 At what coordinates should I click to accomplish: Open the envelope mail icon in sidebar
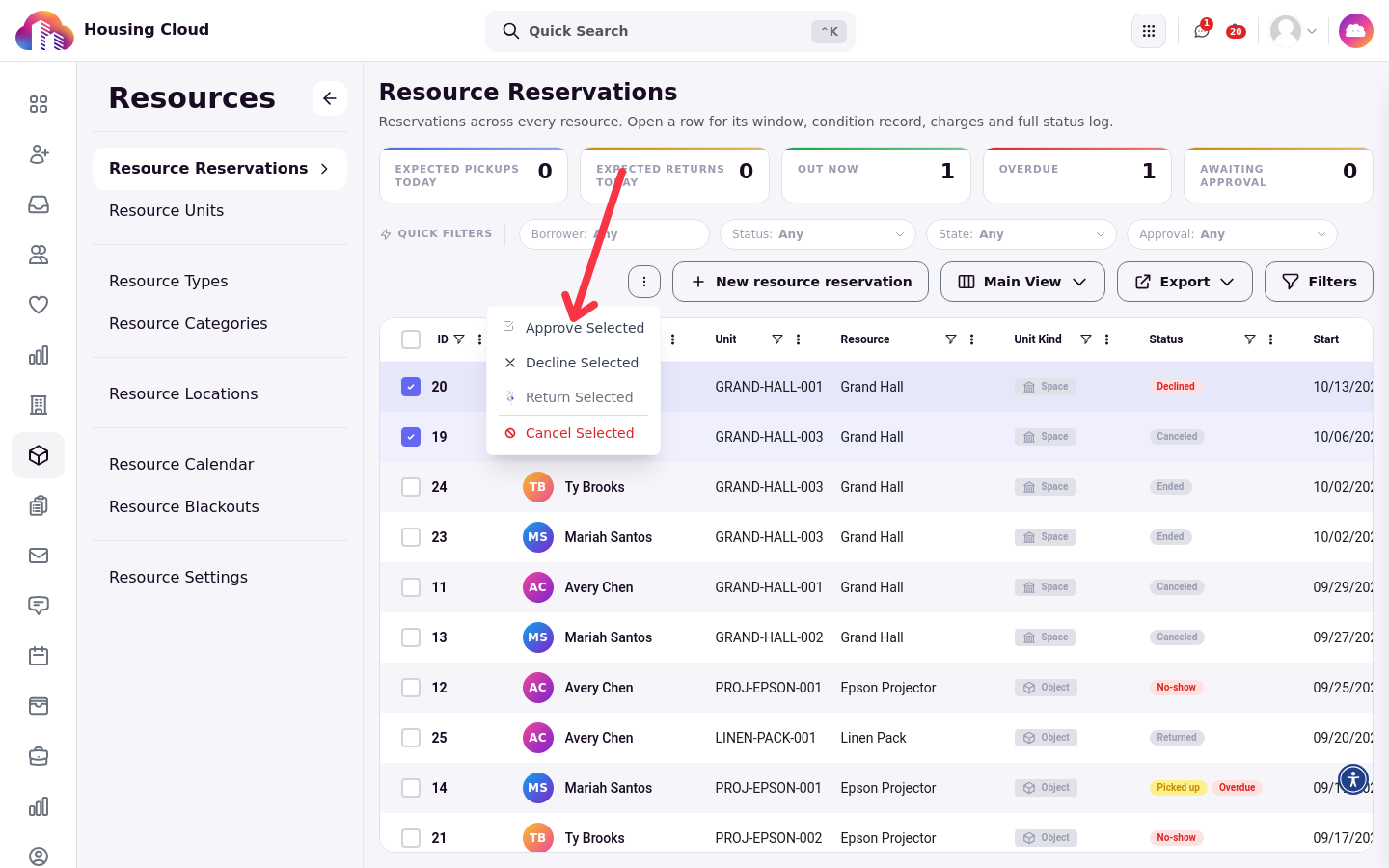39,556
